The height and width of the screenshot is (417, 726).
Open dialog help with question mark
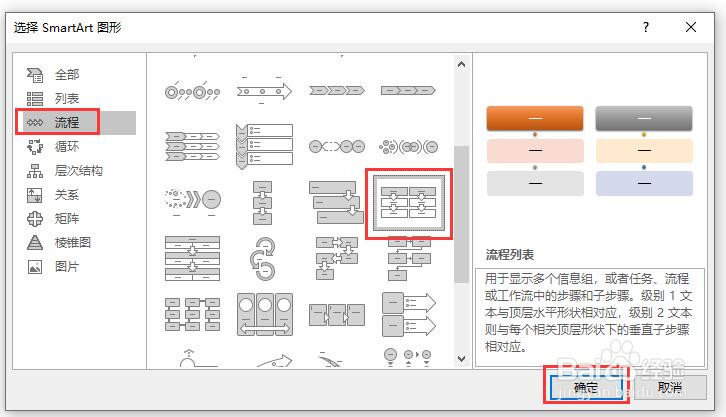pyautogui.click(x=646, y=27)
